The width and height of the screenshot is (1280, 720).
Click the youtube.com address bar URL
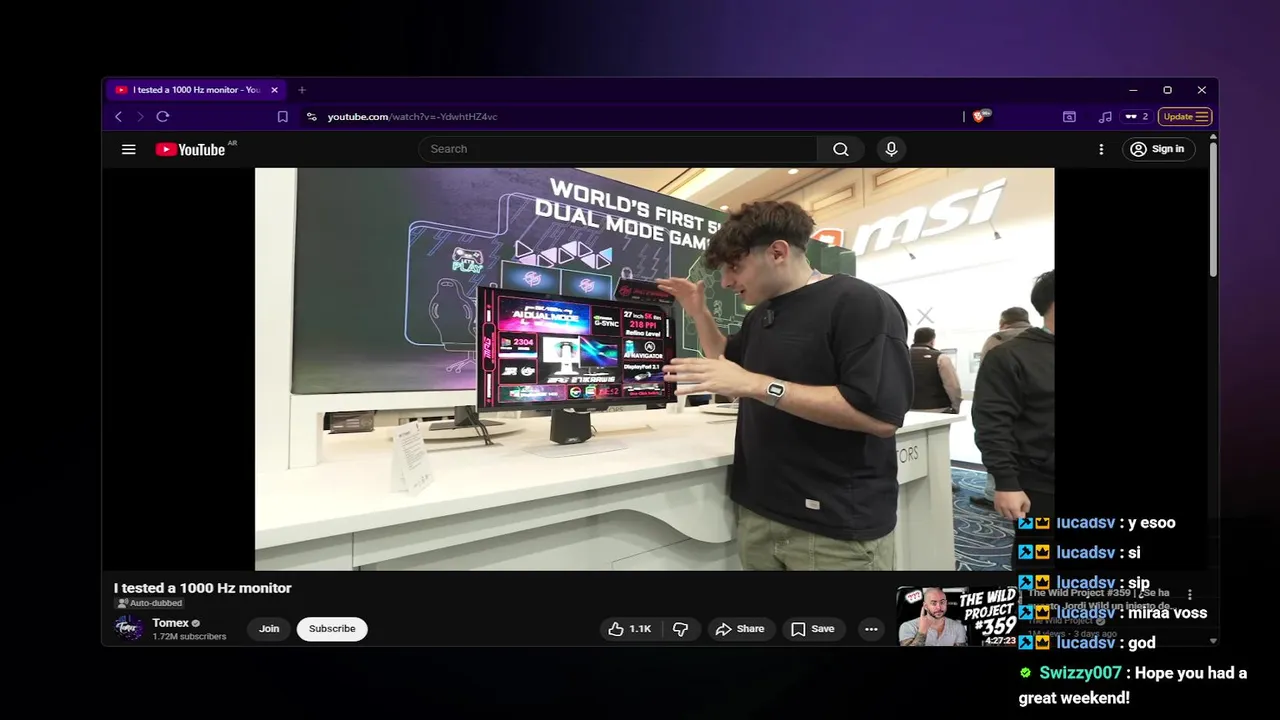click(x=412, y=117)
